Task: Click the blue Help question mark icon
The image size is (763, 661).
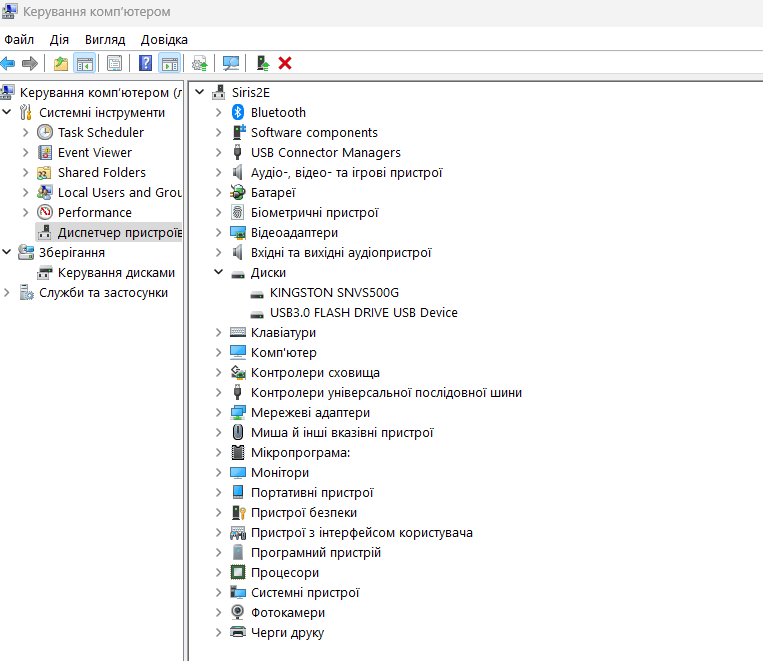Action: (145, 63)
